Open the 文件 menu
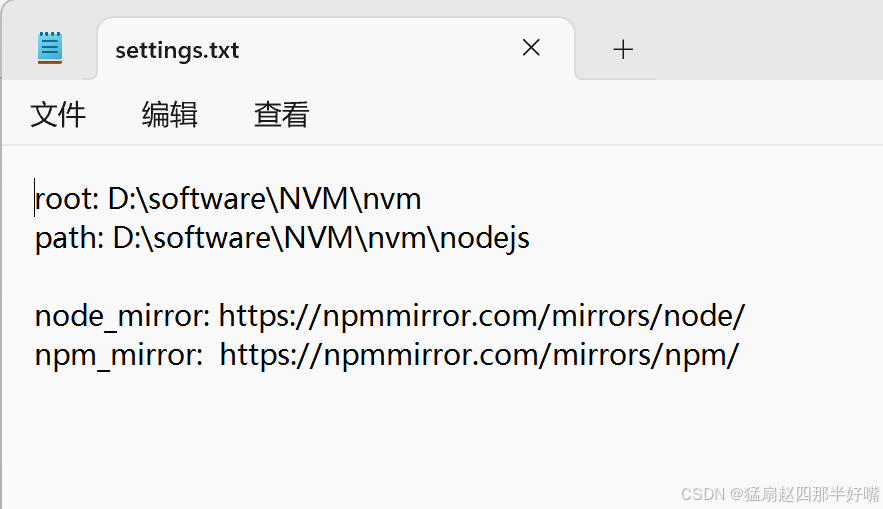Image resolution: width=883 pixels, height=509 pixels. click(x=58, y=115)
